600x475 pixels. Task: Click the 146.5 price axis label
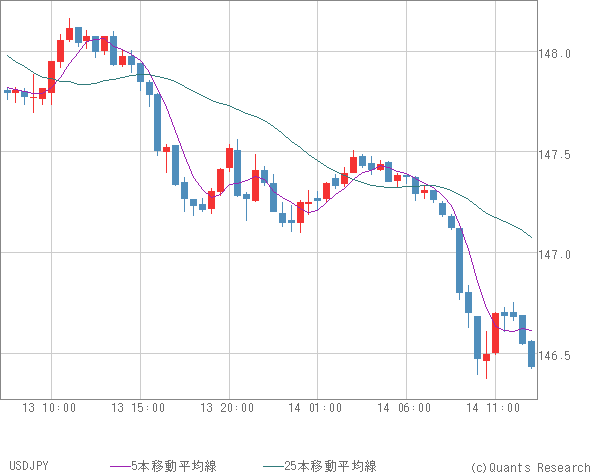[554, 356]
